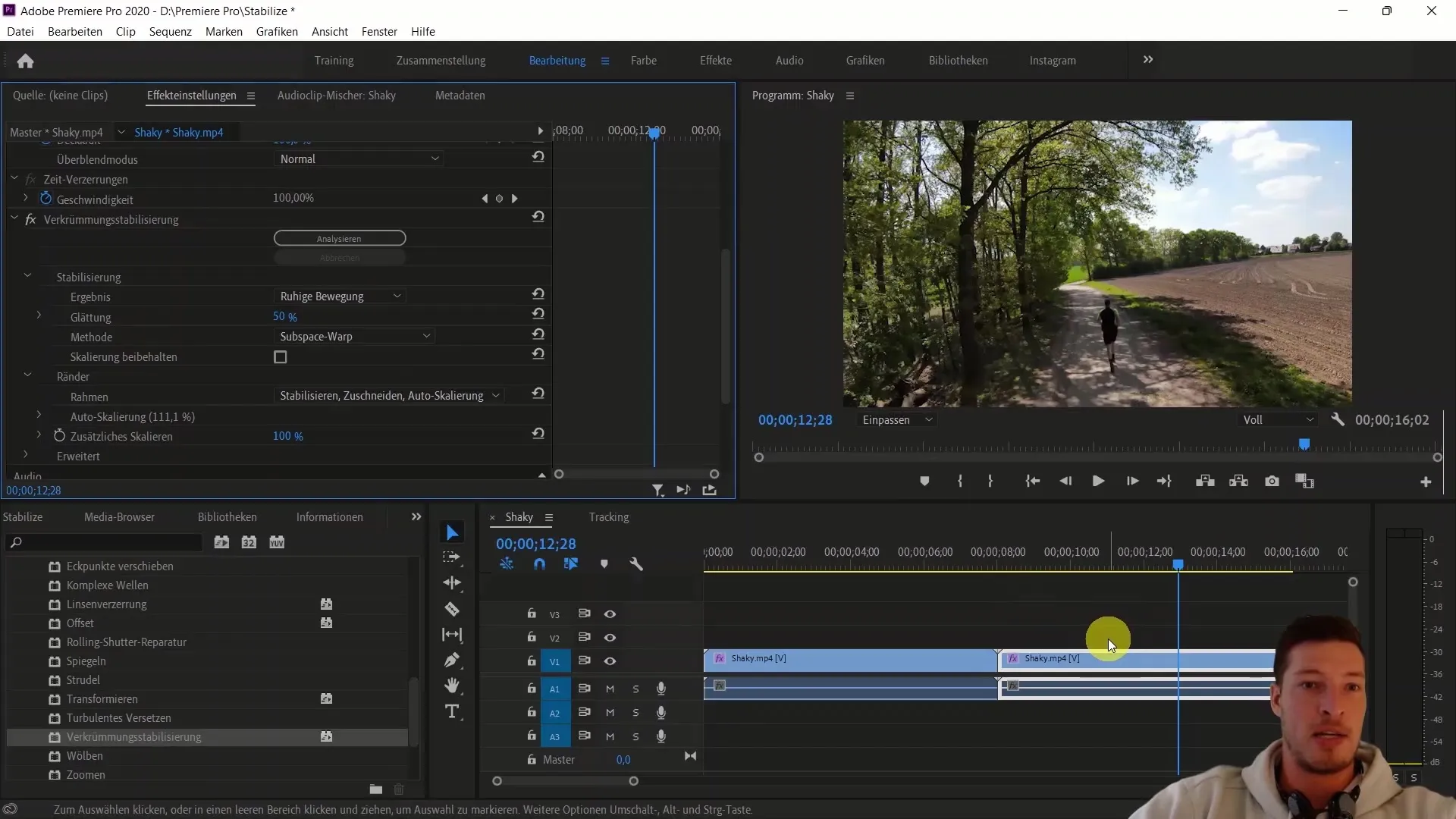
Task: Check Skalierung beibehalten checkbox
Action: 281,357
